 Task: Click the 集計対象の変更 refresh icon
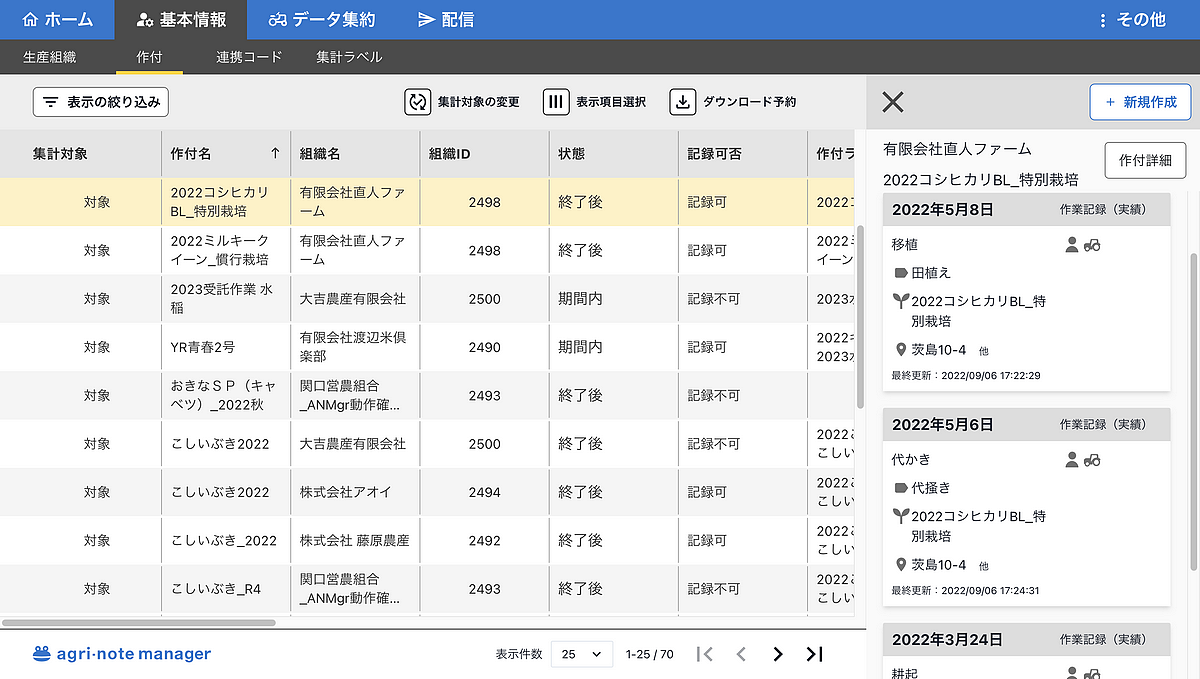tap(417, 102)
